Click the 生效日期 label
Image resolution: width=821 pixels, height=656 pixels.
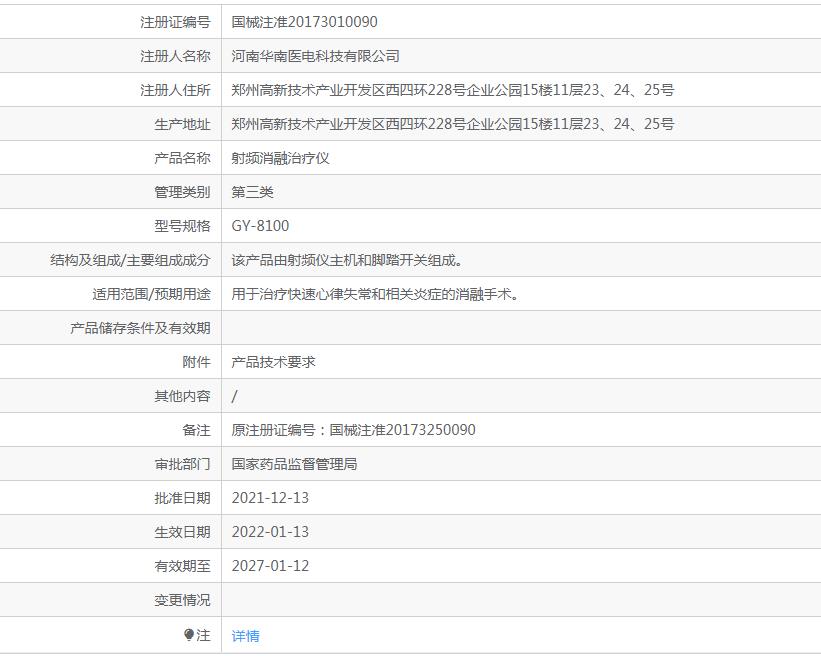pos(182,532)
